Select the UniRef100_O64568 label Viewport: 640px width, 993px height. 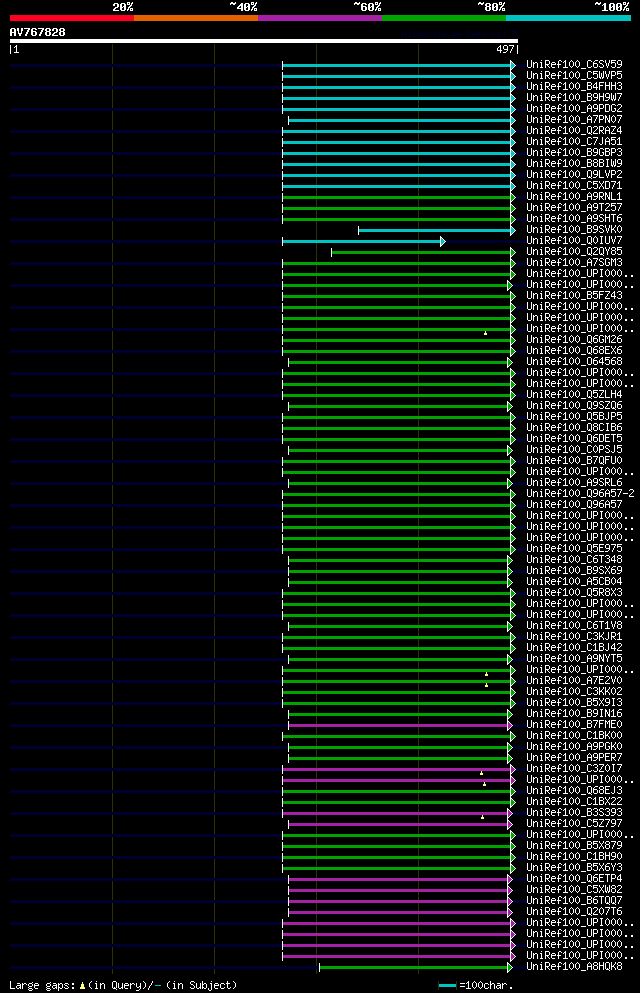point(574,362)
